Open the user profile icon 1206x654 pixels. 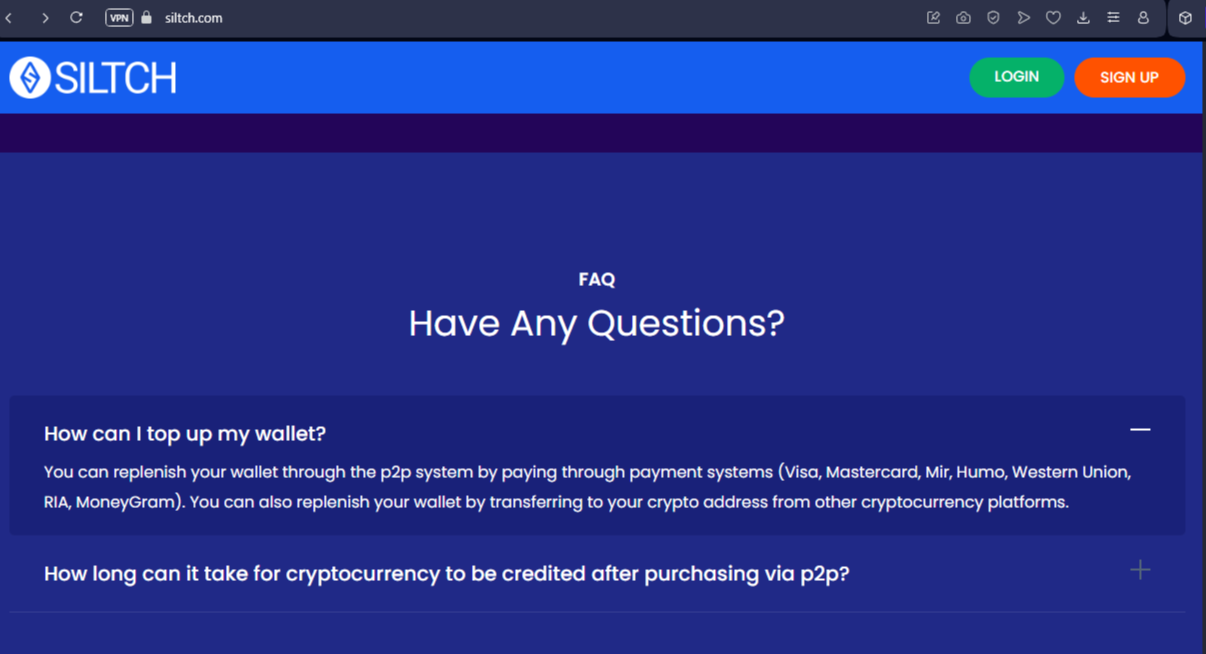1143,18
